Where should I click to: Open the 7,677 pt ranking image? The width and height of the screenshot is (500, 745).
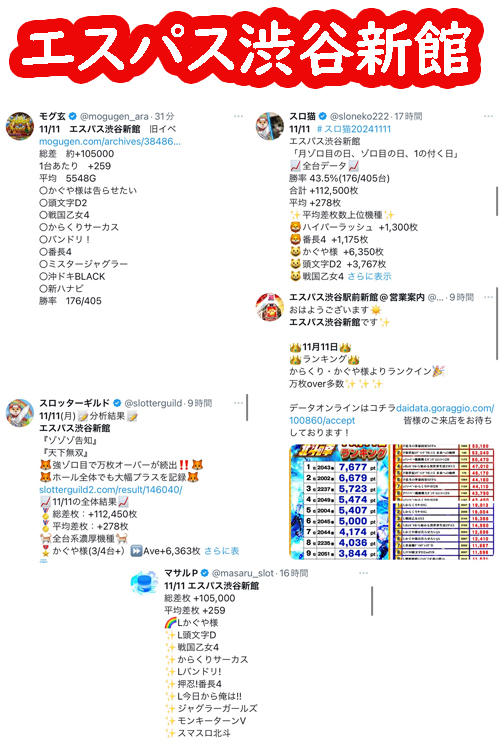[340, 501]
